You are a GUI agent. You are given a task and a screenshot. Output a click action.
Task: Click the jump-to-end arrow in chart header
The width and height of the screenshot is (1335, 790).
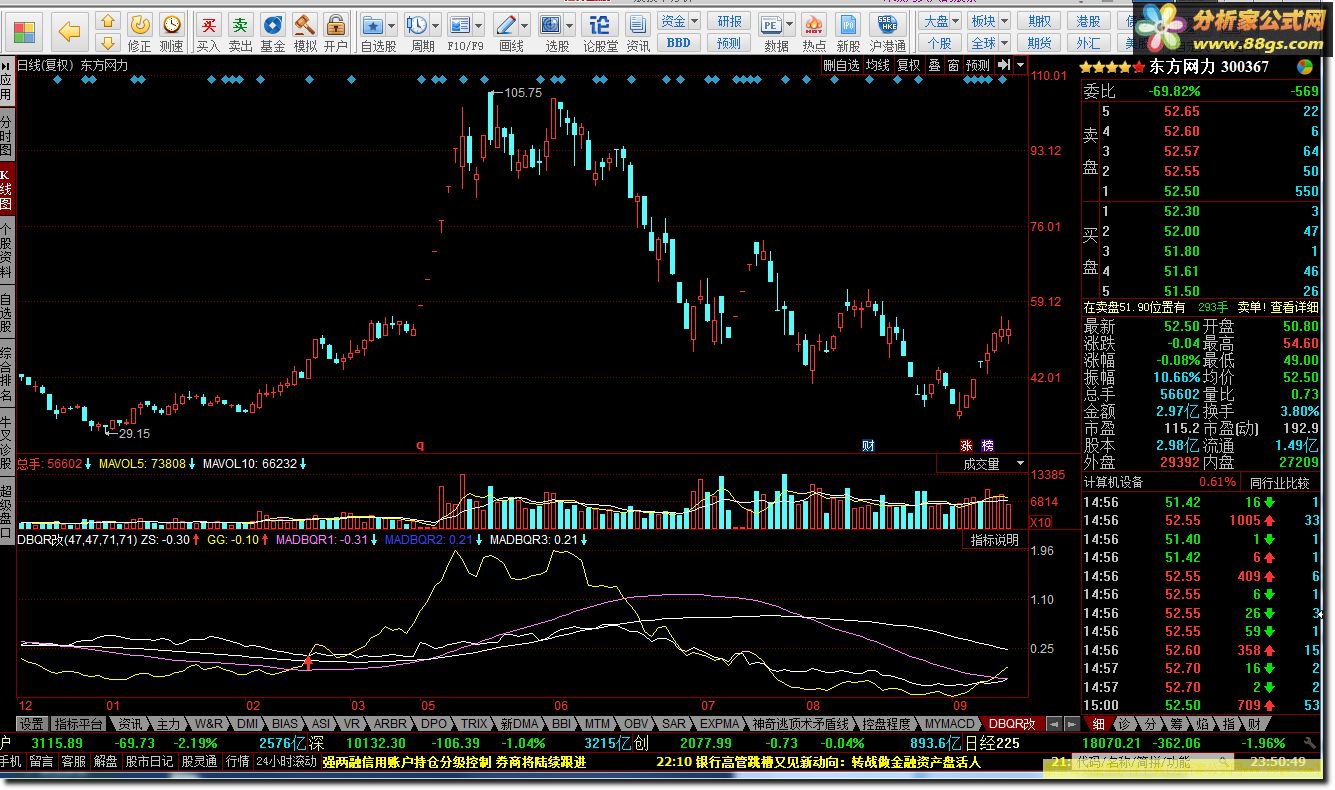[x=1003, y=65]
